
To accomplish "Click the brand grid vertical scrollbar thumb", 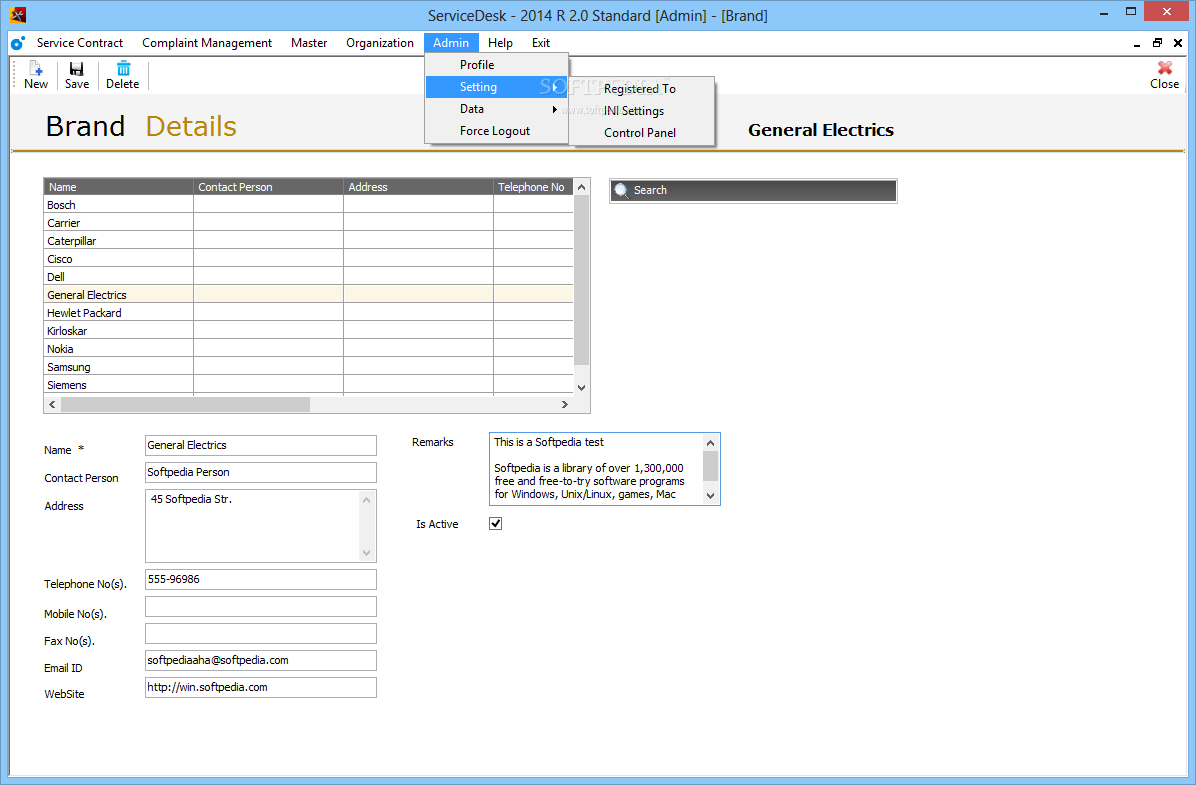I will pos(581,280).
